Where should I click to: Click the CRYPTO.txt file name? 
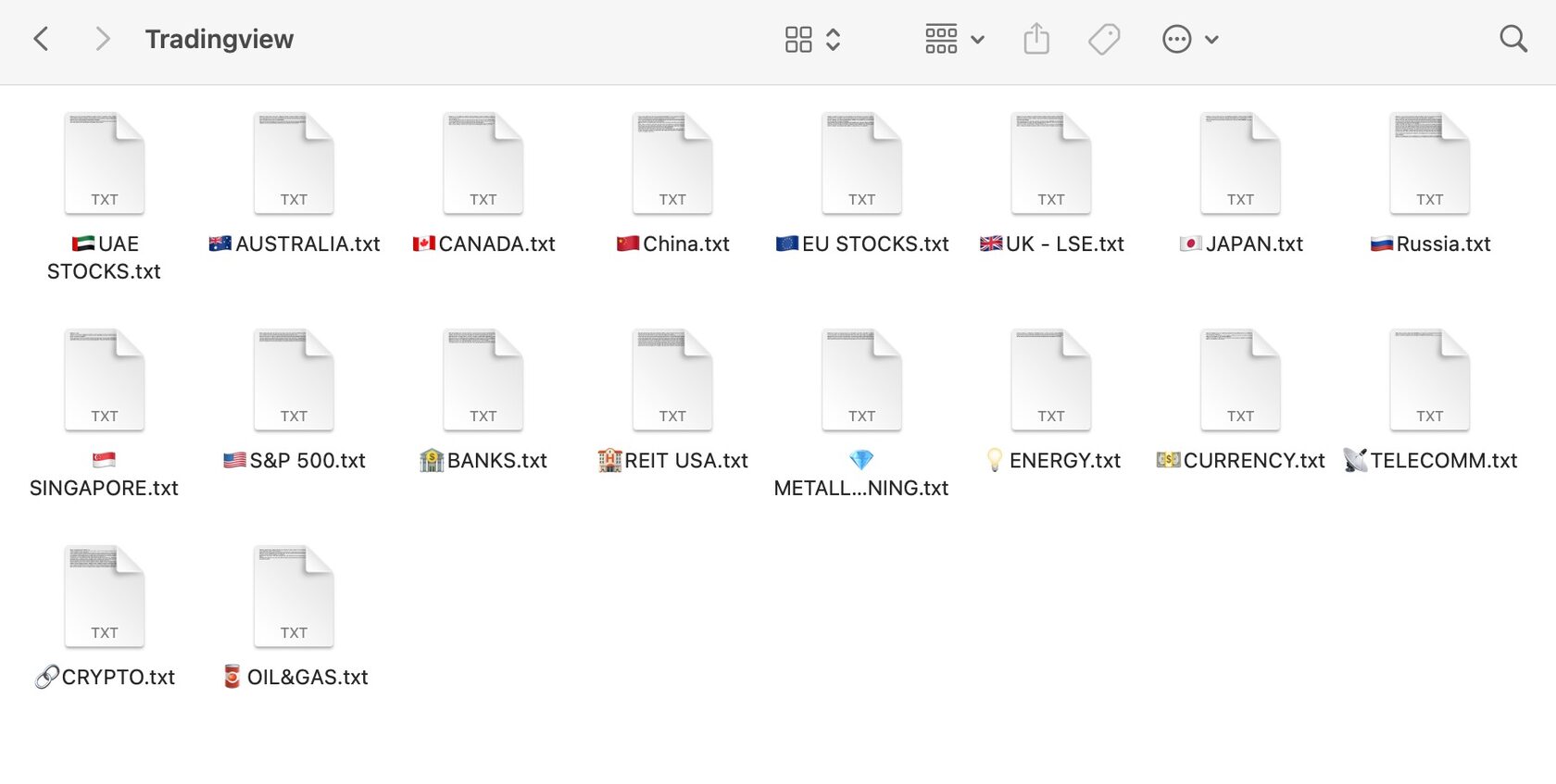[105, 678]
